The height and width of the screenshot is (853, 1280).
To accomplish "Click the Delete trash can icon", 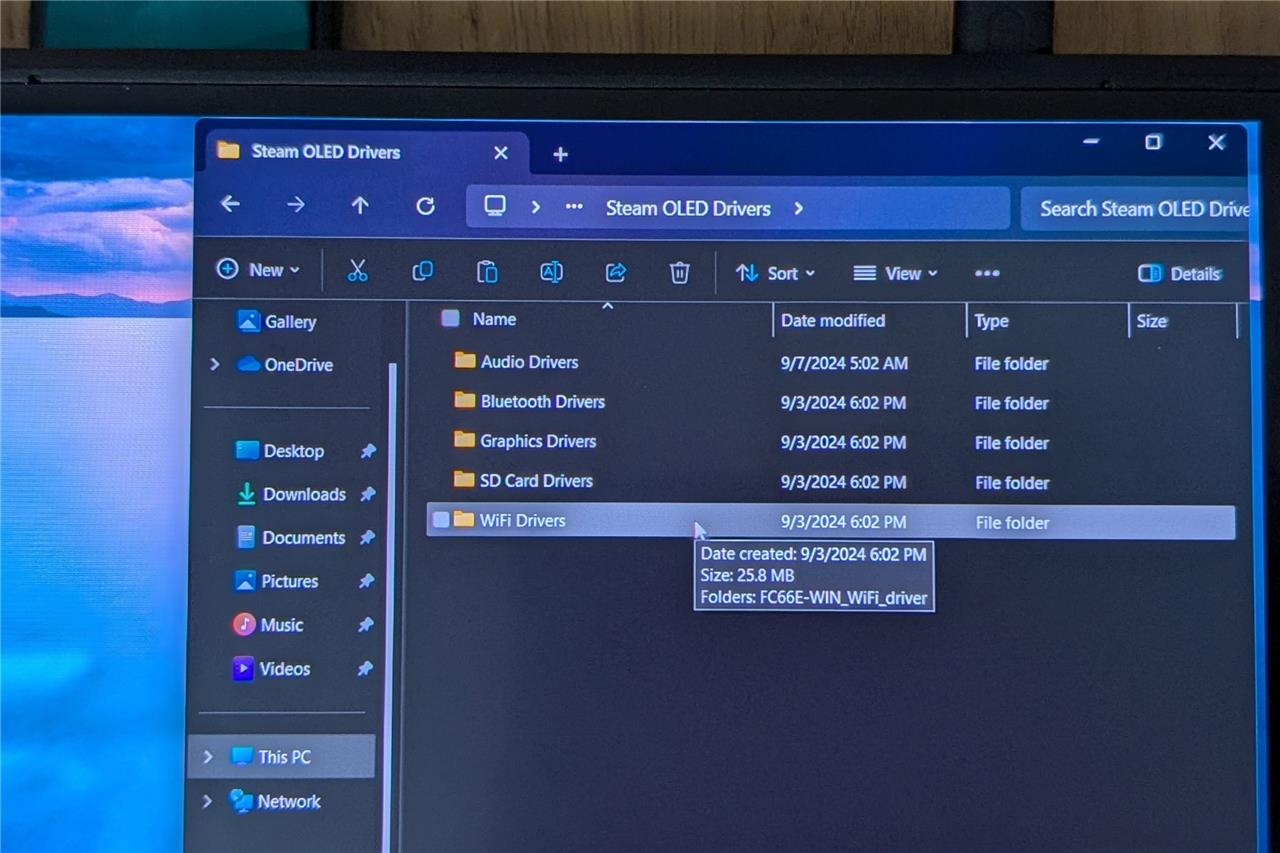I will pyautogui.click(x=680, y=272).
